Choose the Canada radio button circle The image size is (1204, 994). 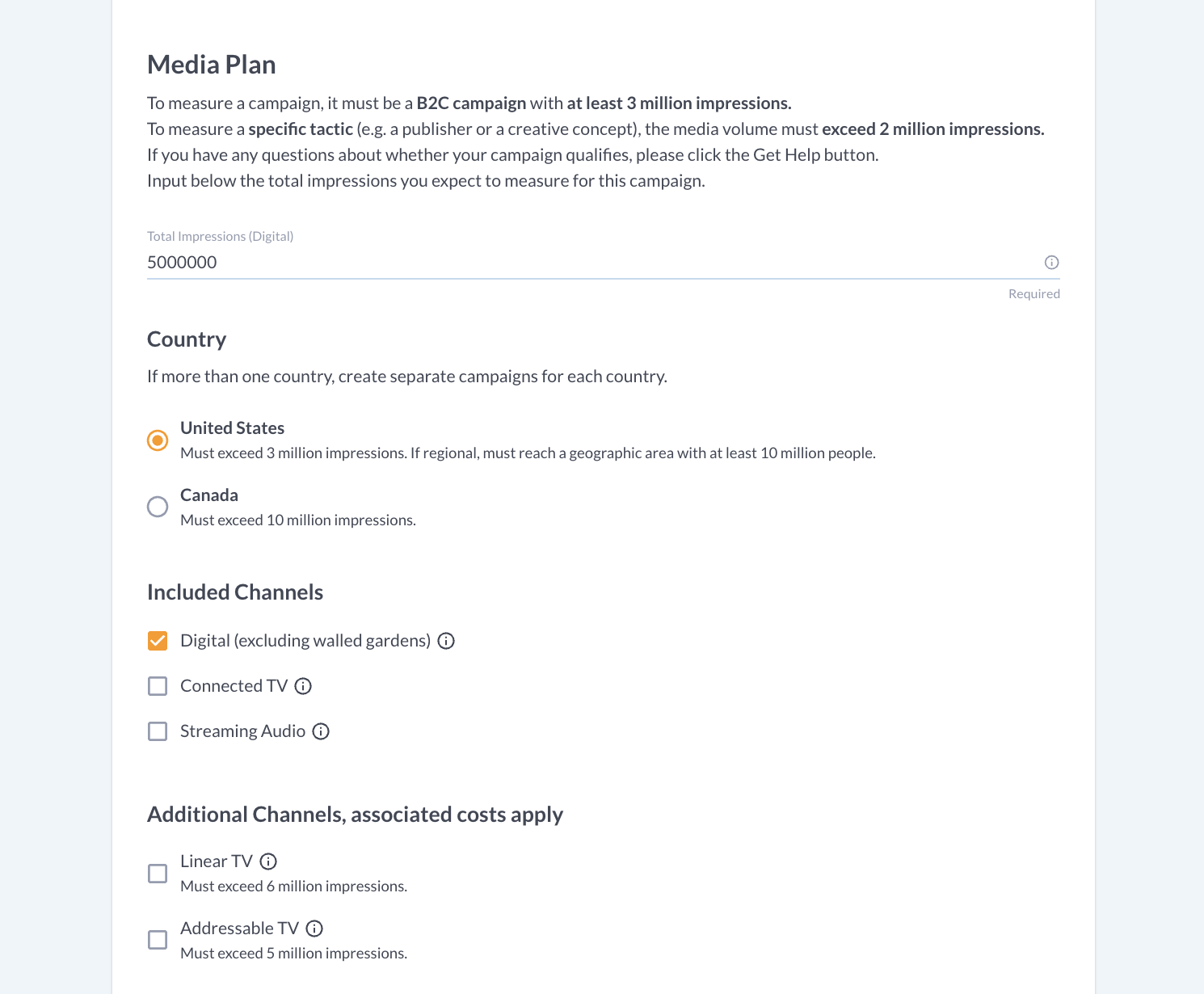click(158, 507)
